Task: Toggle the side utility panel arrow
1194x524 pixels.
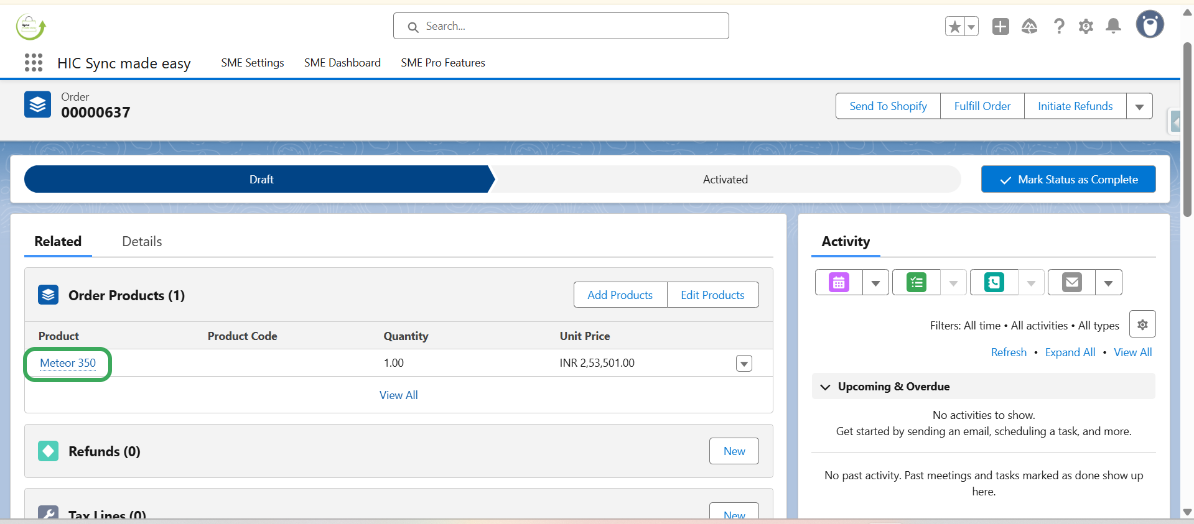Action: (x=1173, y=121)
